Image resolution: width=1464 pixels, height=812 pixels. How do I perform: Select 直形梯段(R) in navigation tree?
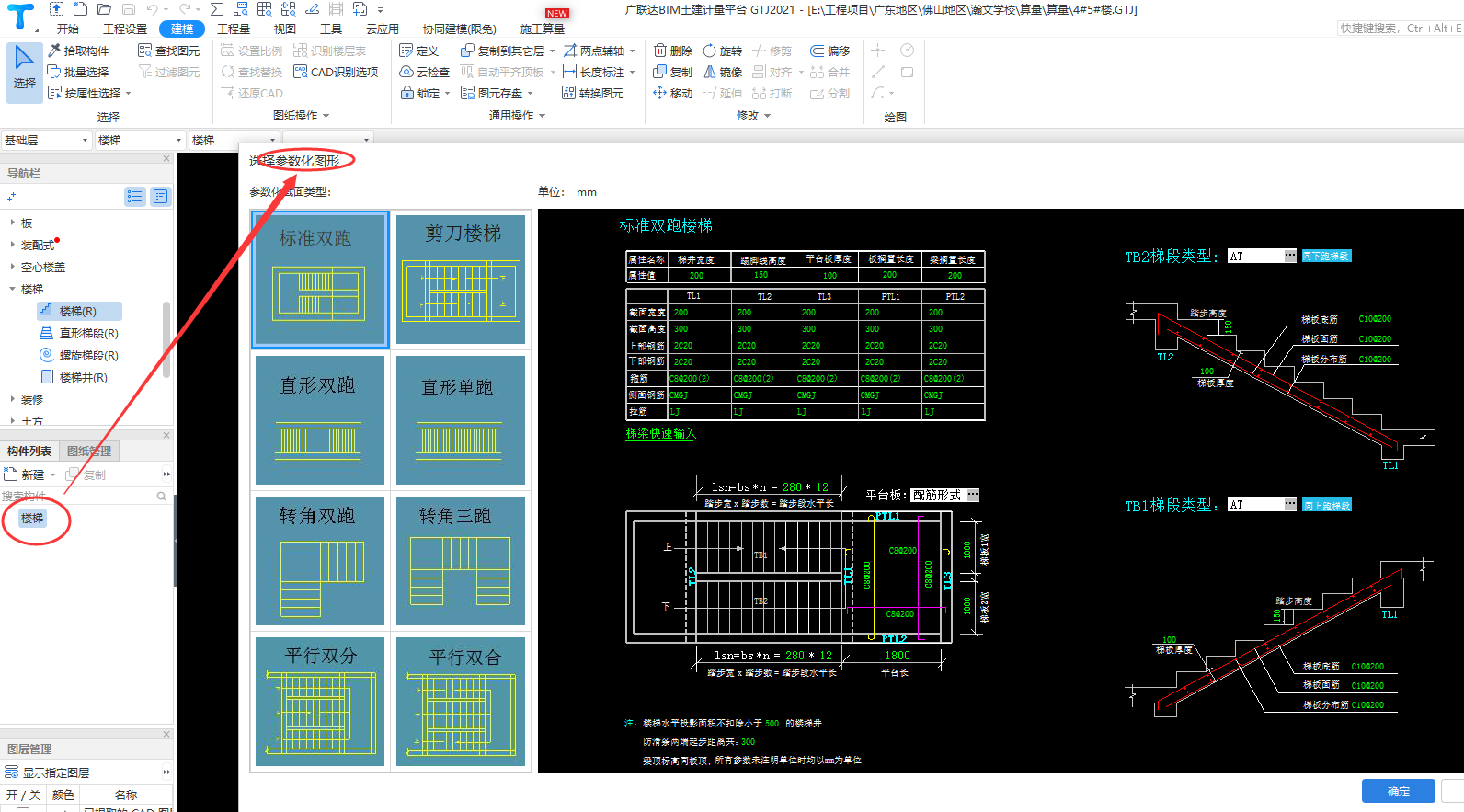click(79, 333)
